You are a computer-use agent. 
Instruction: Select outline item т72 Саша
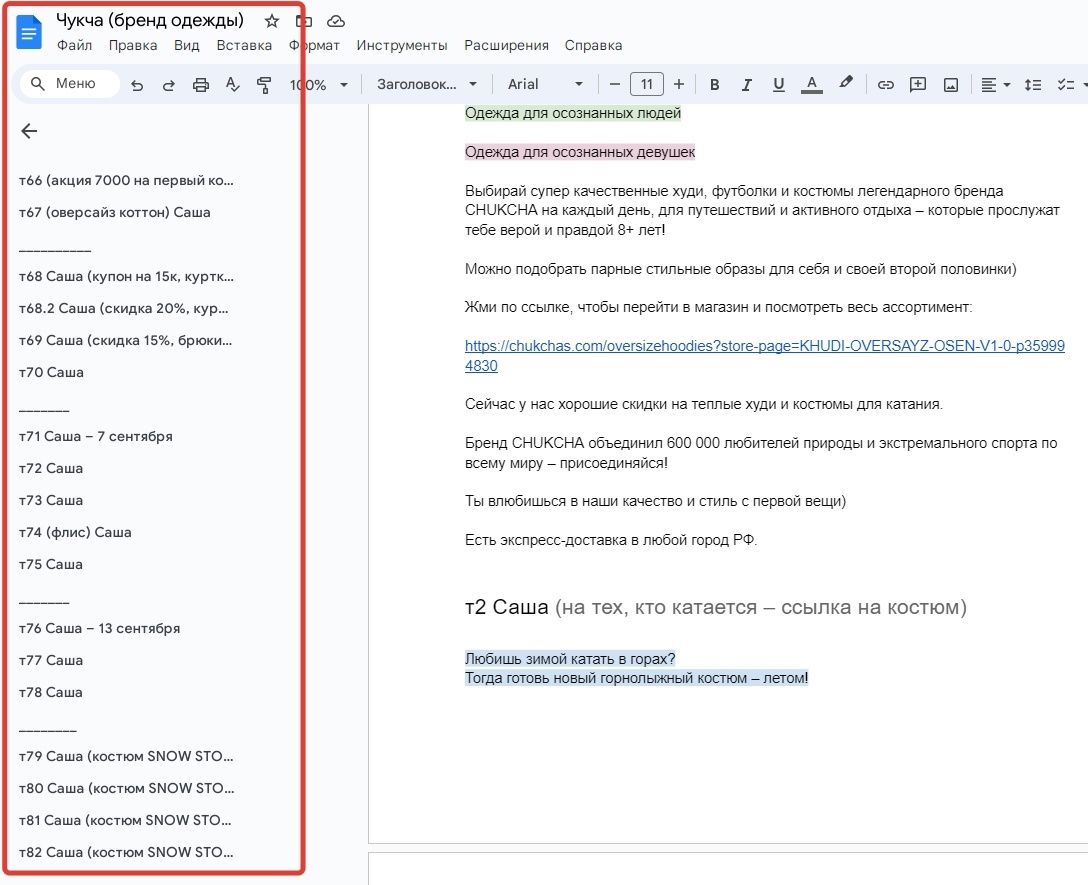pyautogui.click(x=51, y=469)
